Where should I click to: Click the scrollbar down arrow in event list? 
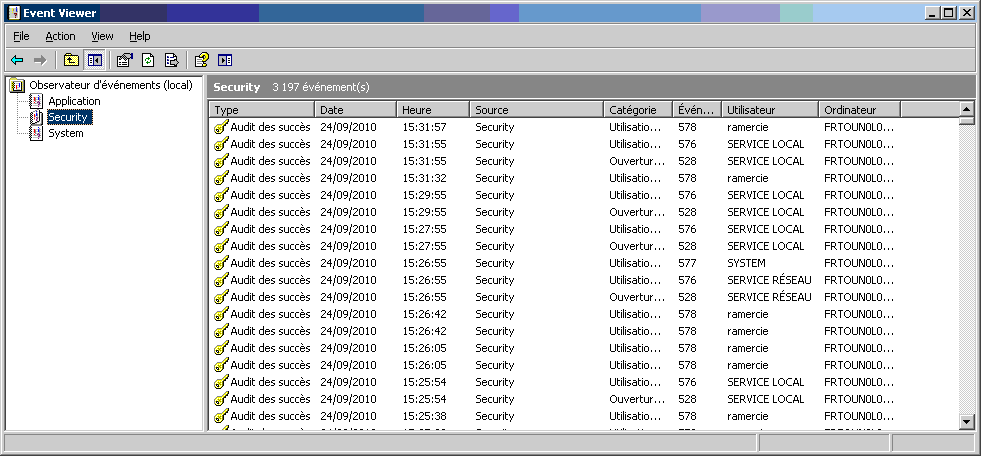click(x=966, y=422)
